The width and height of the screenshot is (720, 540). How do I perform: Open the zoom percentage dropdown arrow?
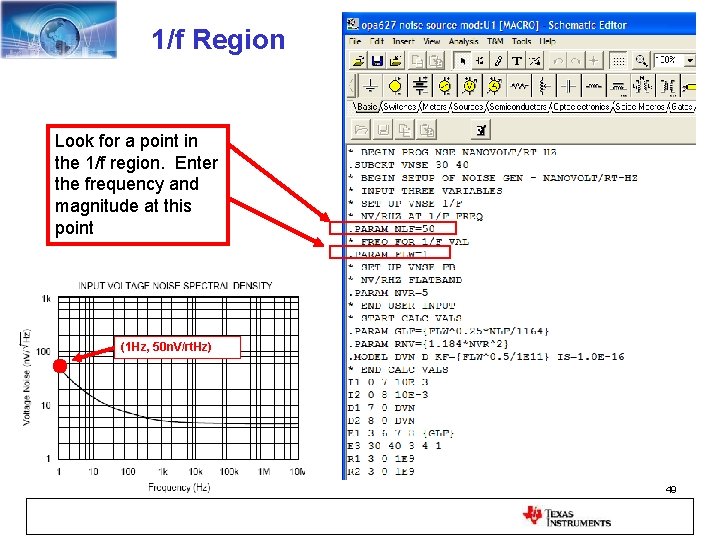click(690, 60)
